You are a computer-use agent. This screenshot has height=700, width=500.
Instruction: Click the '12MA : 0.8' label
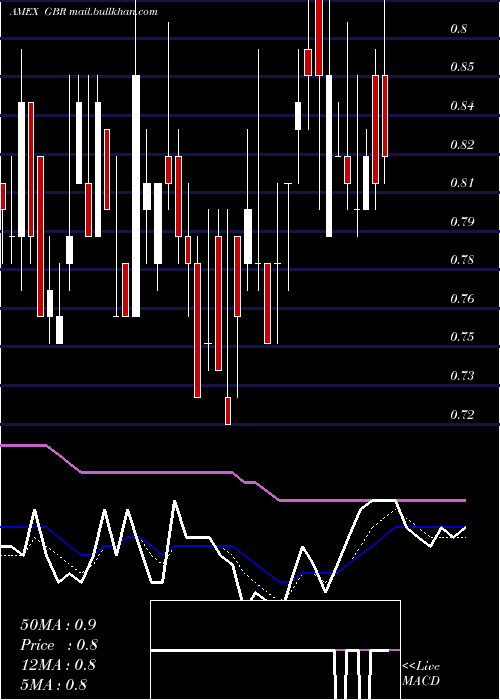58,665
